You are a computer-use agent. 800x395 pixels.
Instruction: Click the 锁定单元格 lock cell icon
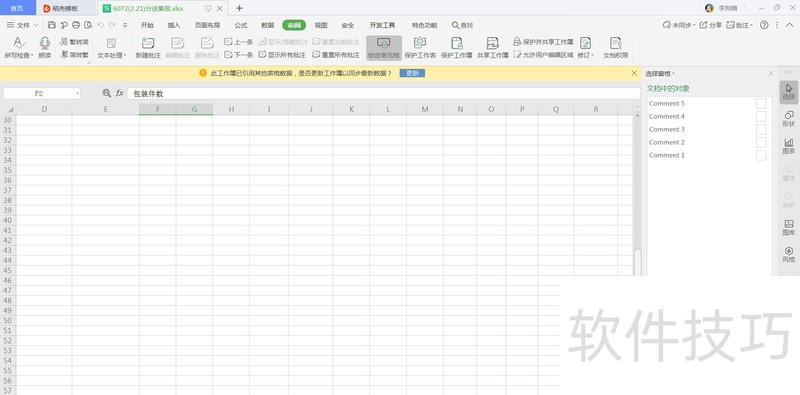coord(384,43)
